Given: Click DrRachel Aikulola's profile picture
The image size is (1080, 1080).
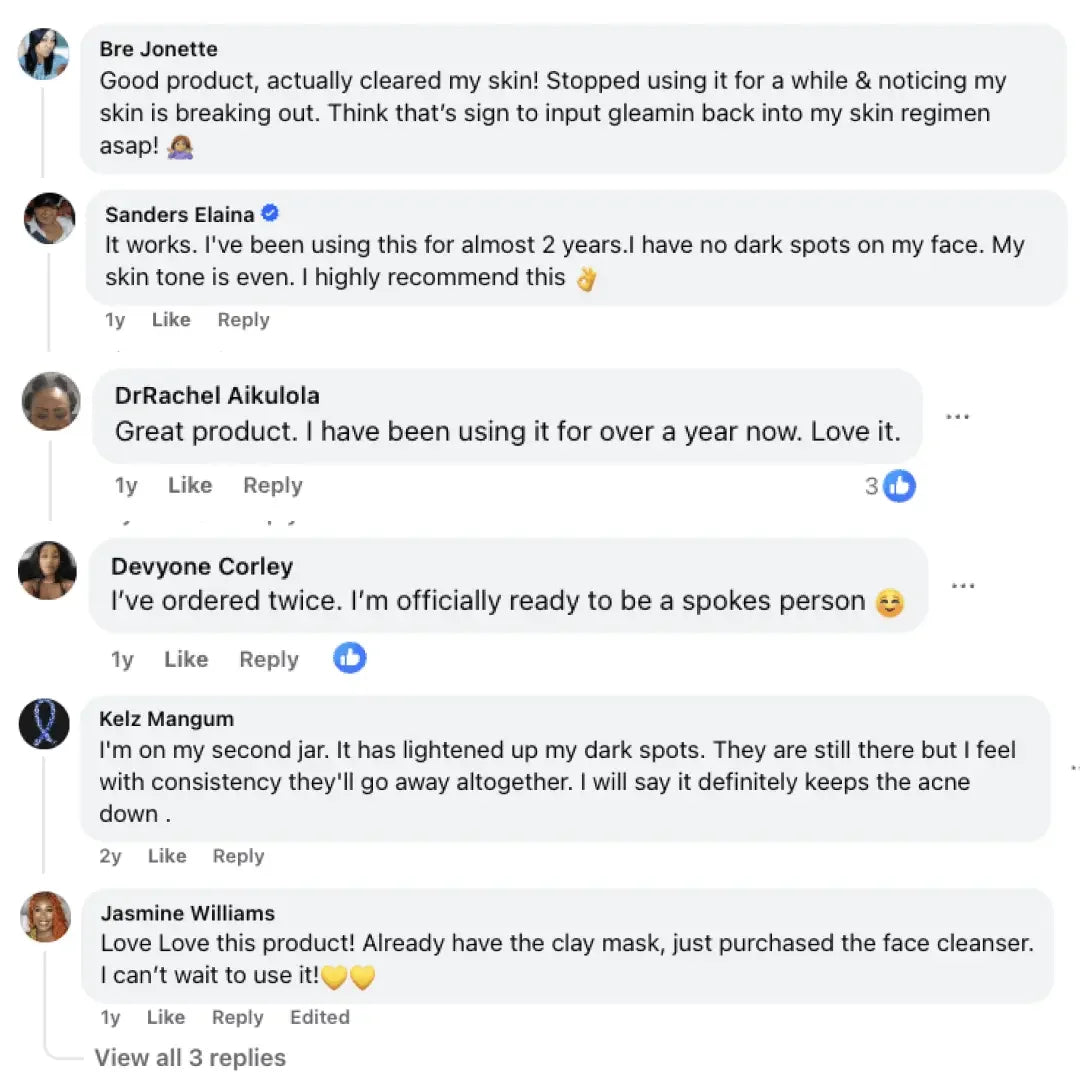Looking at the screenshot, I should pyautogui.click(x=50, y=401).
